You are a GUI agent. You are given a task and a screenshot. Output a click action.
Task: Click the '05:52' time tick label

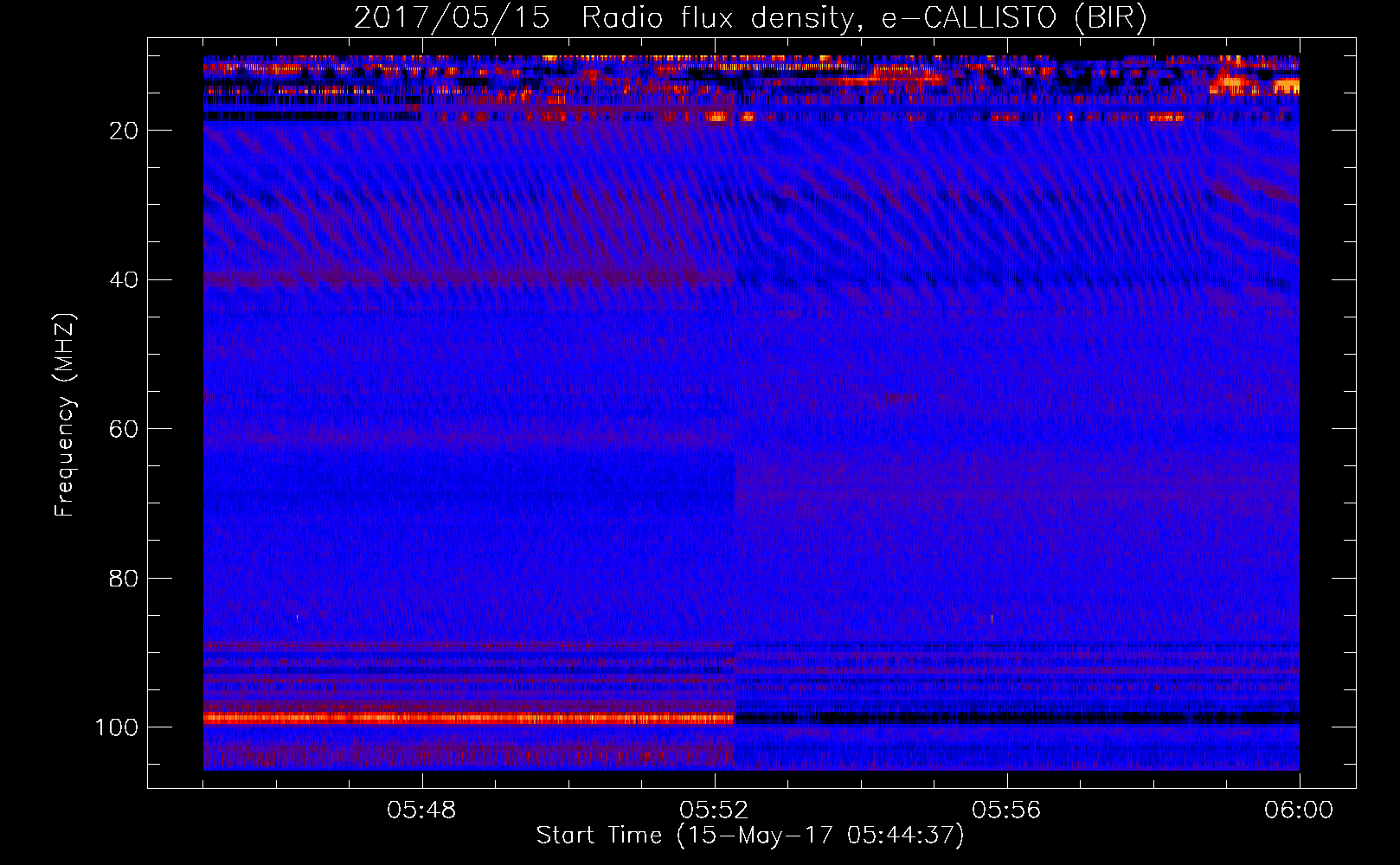click(714, 811)
